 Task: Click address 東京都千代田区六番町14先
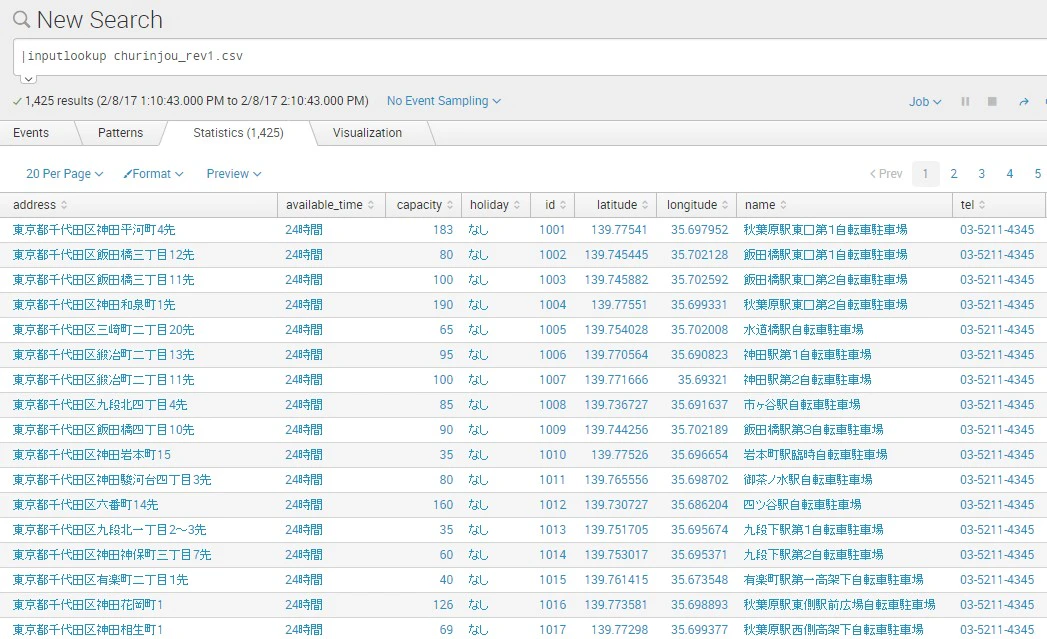(x=85, y=505)
